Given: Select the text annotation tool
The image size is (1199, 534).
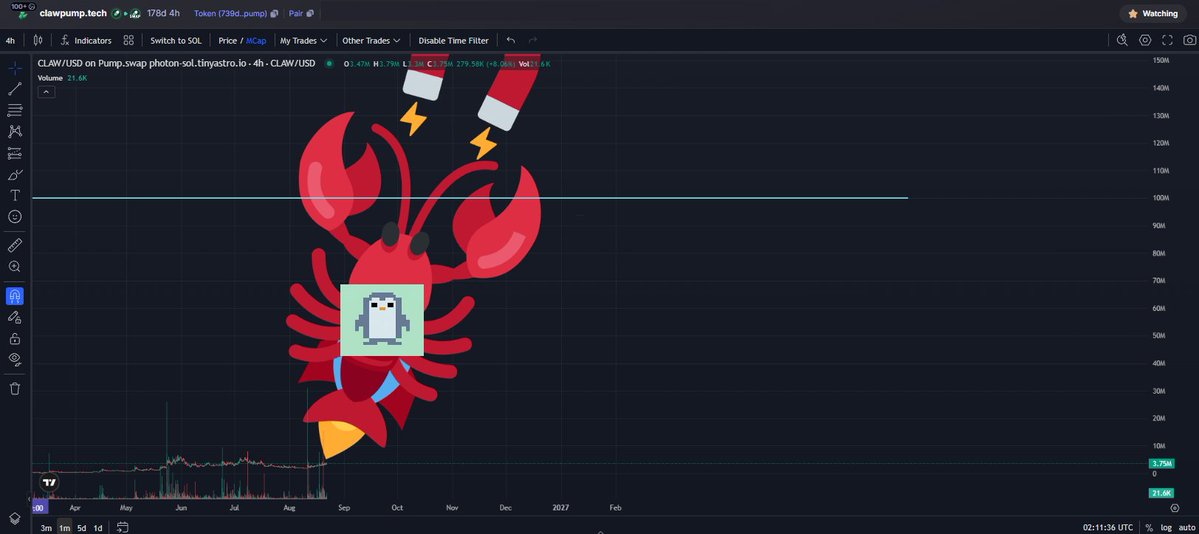Looking at the screenshot, I should [15, 196].
